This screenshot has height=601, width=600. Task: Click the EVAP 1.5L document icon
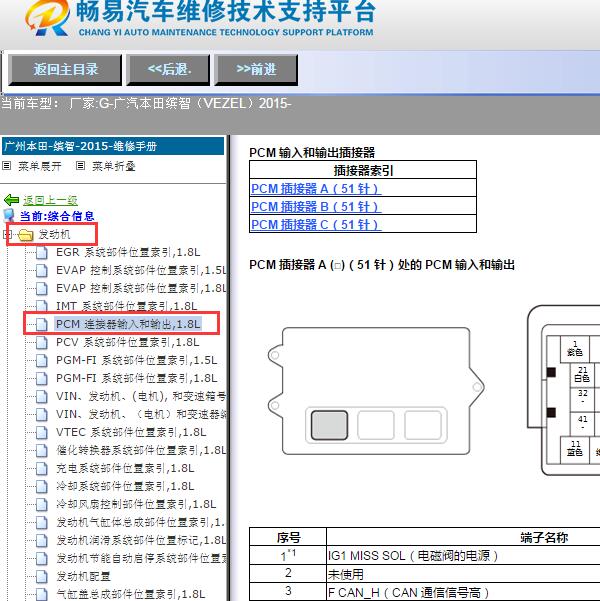click(41, 271)
